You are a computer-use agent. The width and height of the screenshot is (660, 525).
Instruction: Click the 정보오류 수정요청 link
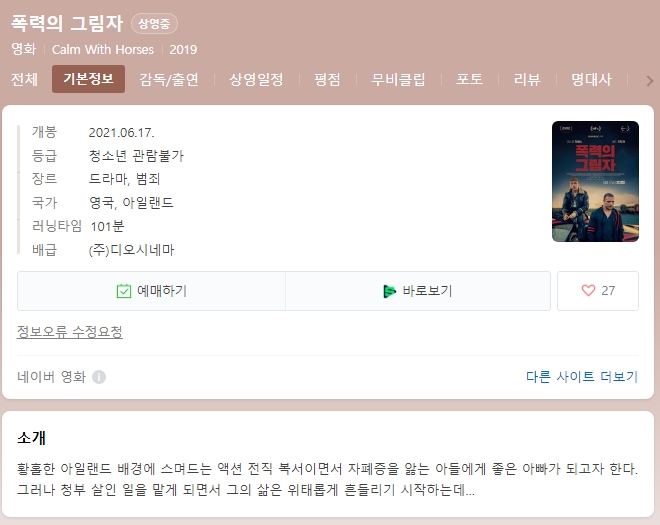(69, 332)
